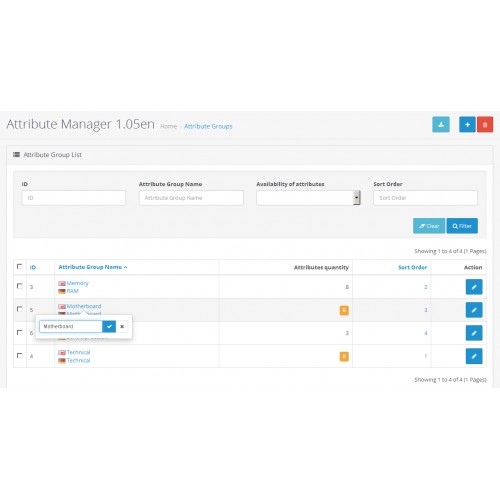The width and height of the screenshot is (500, 500).
Task: Edit the Technical group with pencil icon
Action: pyautogui.click(x=474, y=356)
